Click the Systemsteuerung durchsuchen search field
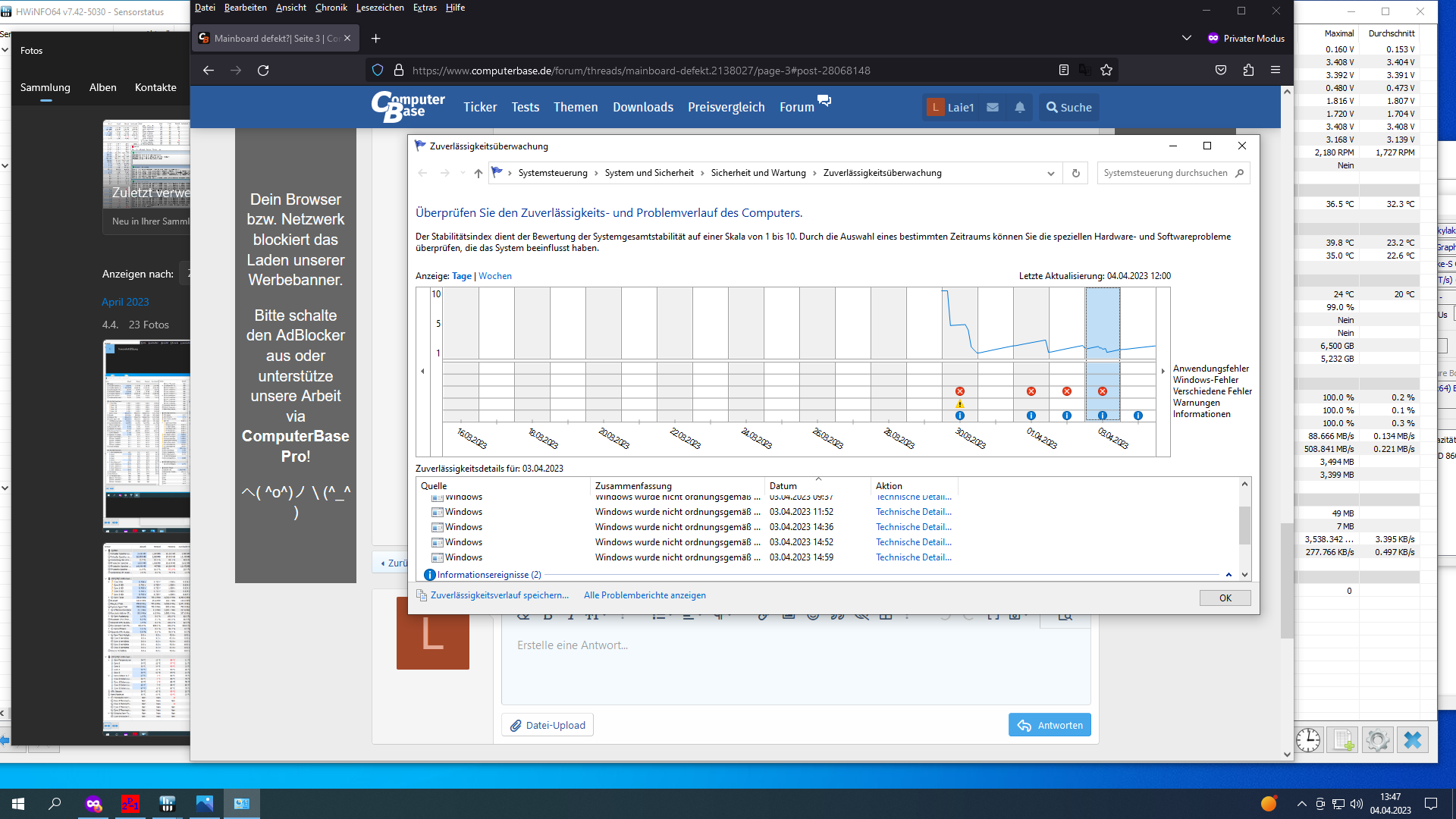1456x819 pixels. (1166, 173)
